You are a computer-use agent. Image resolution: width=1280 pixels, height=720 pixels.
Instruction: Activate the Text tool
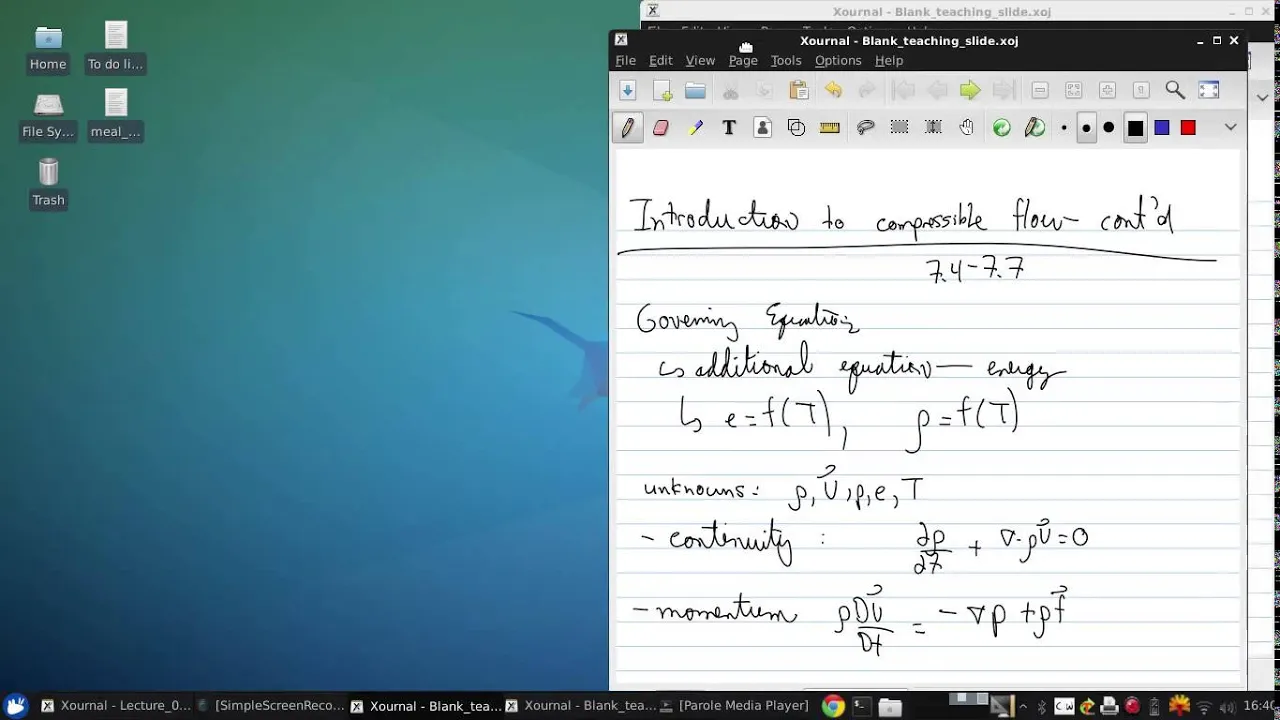point(729,127)
